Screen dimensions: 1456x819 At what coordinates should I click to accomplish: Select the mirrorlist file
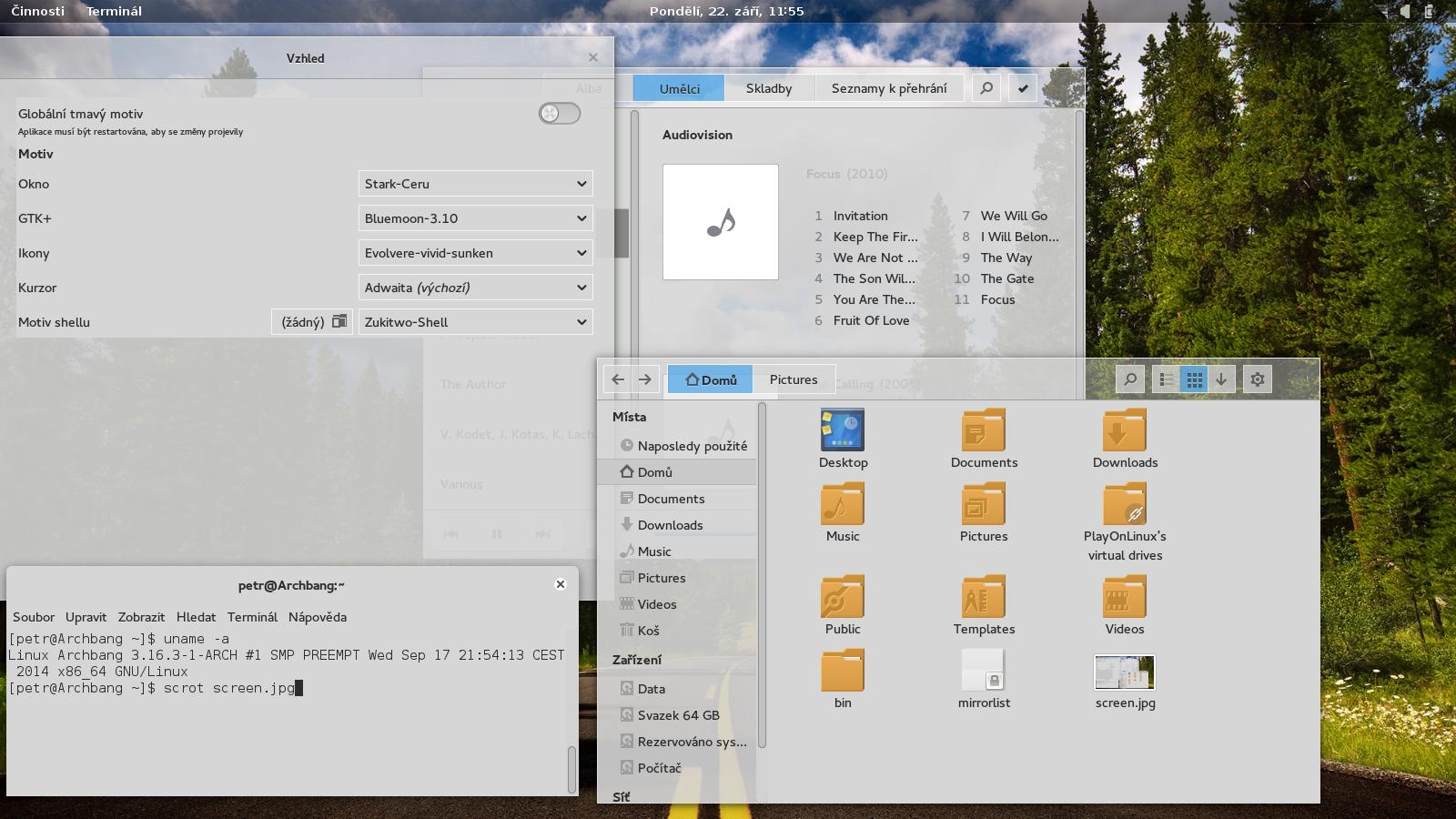pos(984,671)
